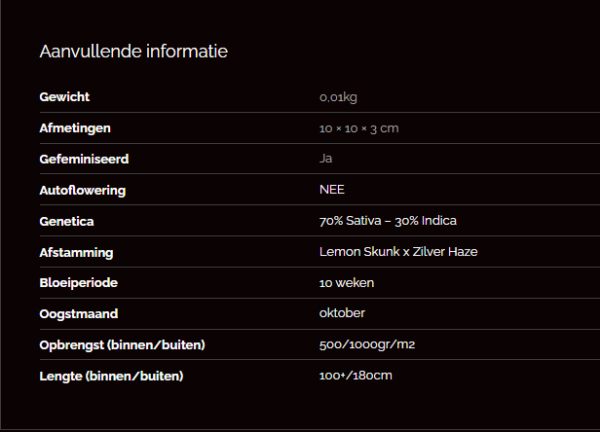The width and height of the screenshot is (600, 432).
Task: Select the 'Afmetingen' row label
Action: [75, 128]
